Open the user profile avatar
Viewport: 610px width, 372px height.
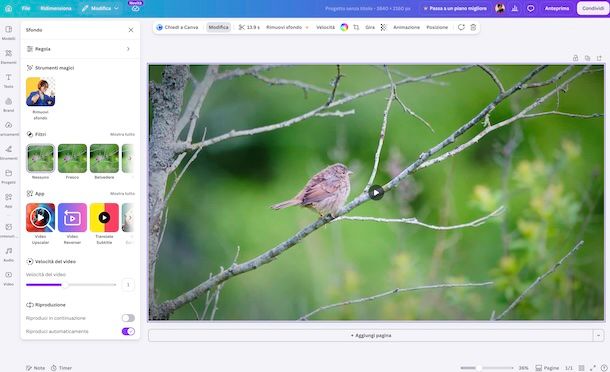click(500, 8)
